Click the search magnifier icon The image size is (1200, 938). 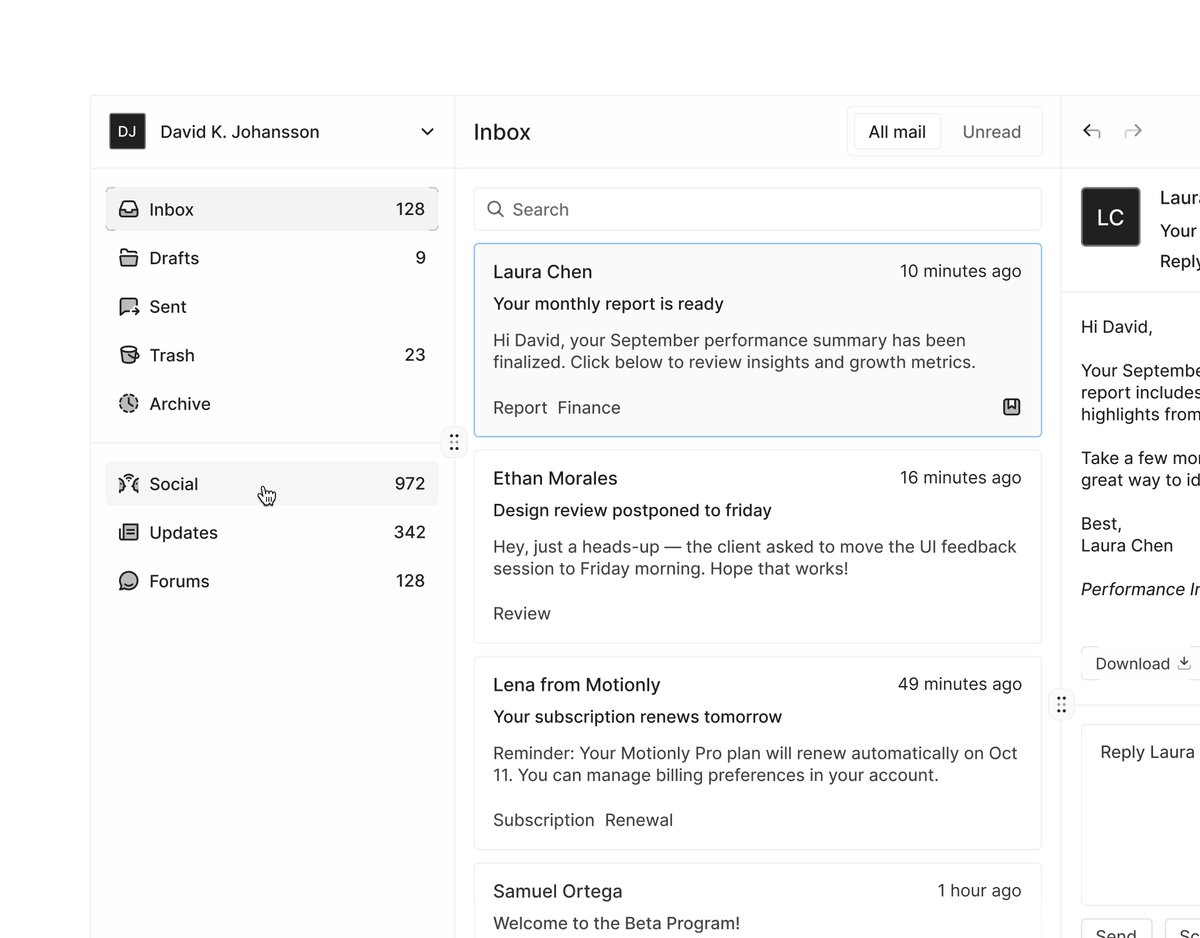pyautogui.click(x=495, y=209)
